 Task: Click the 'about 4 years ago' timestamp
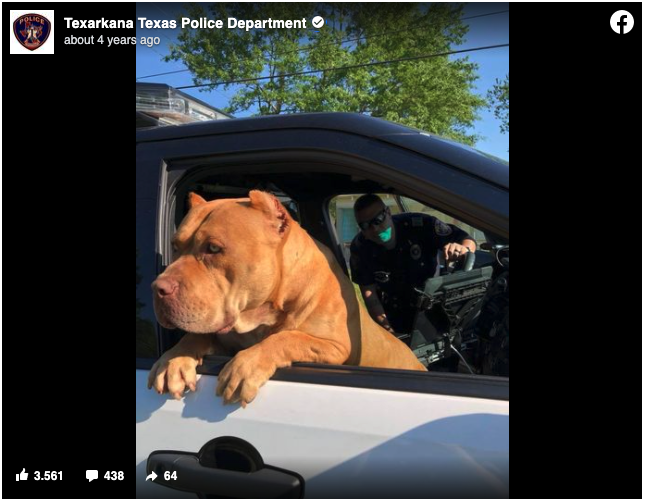(112, 40)
